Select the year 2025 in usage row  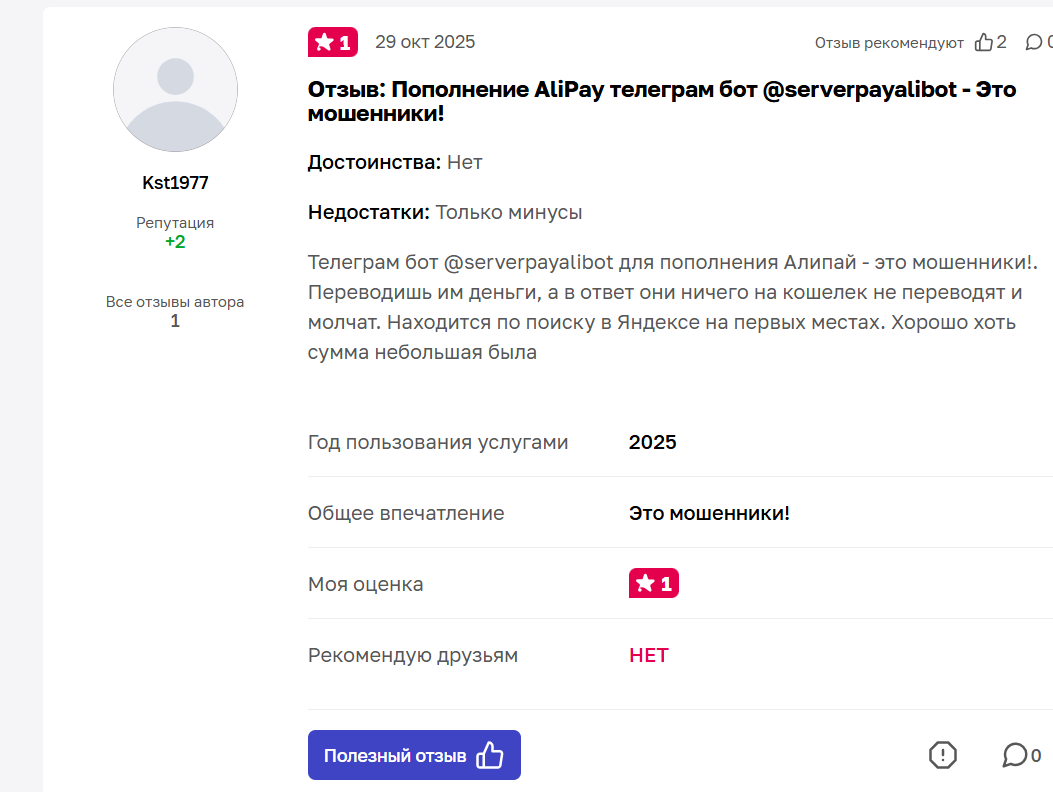coord(652,441)
